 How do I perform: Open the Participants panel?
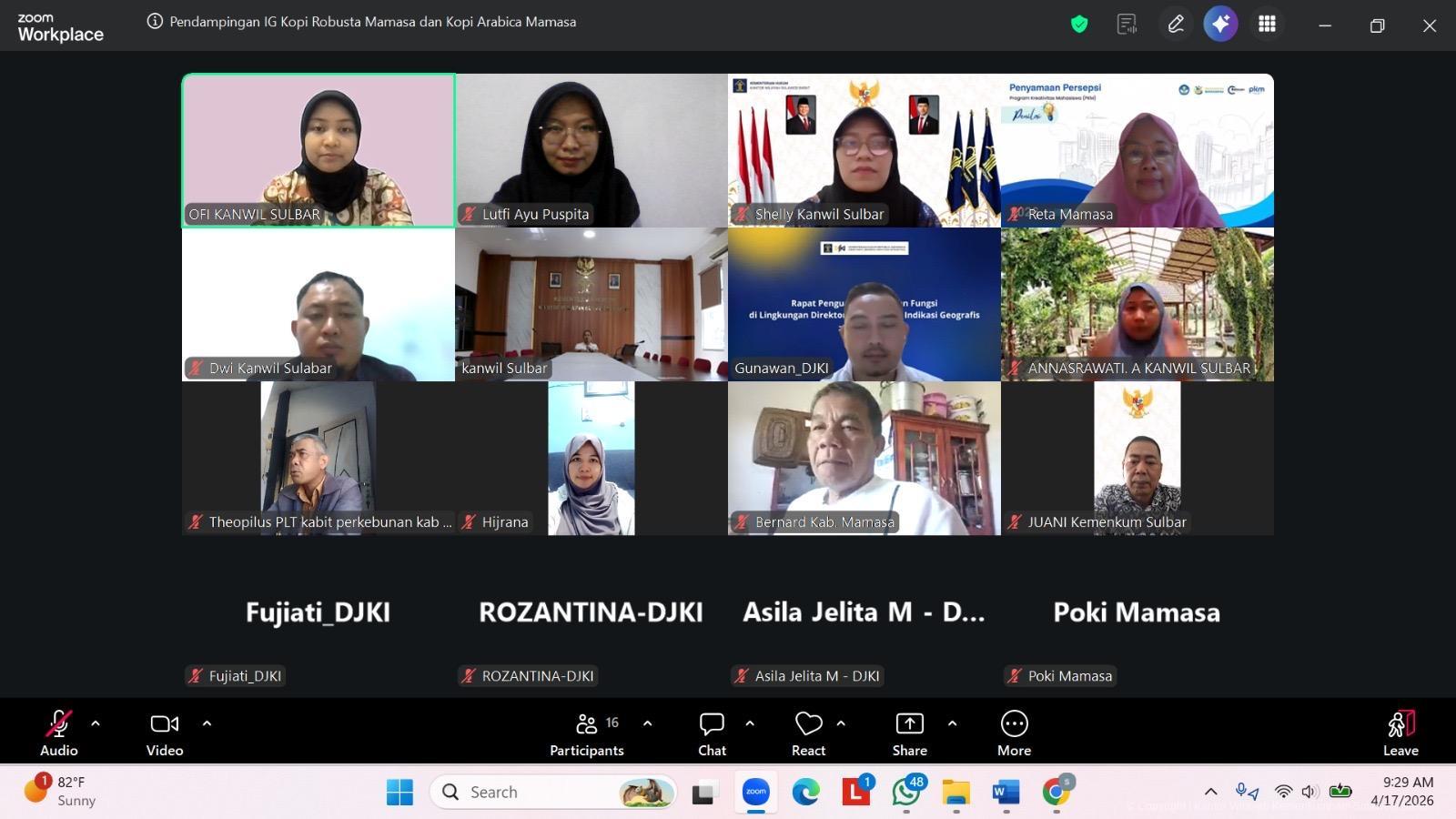pos(587,733)
